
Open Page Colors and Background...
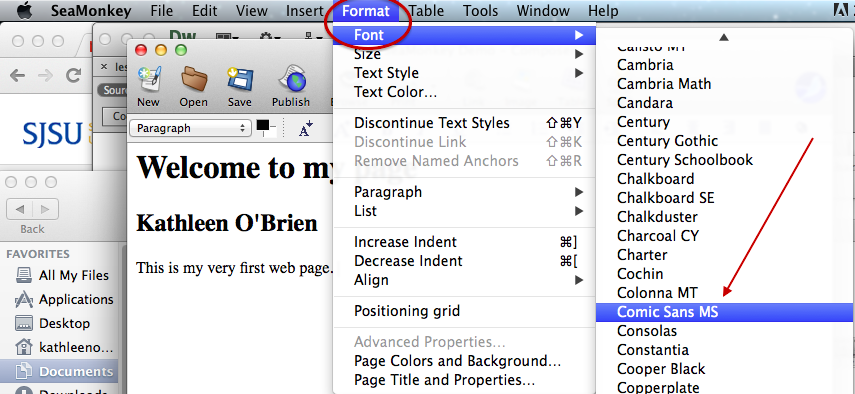pos(465,361)
